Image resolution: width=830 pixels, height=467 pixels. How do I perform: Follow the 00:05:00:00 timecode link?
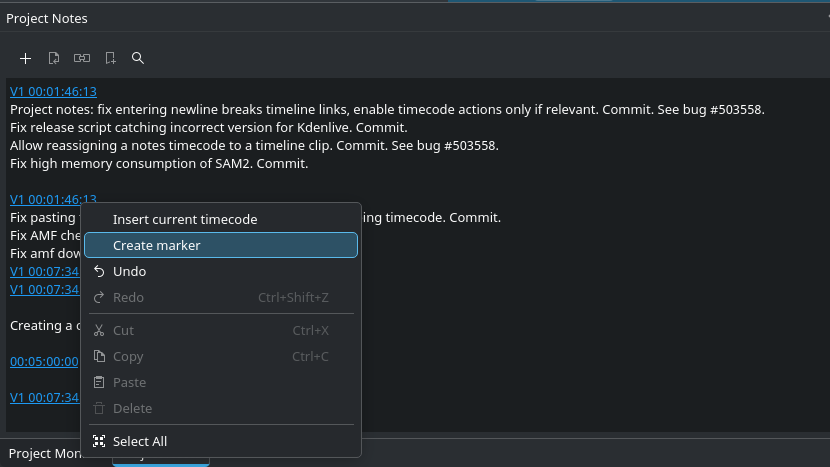[44, 361]
